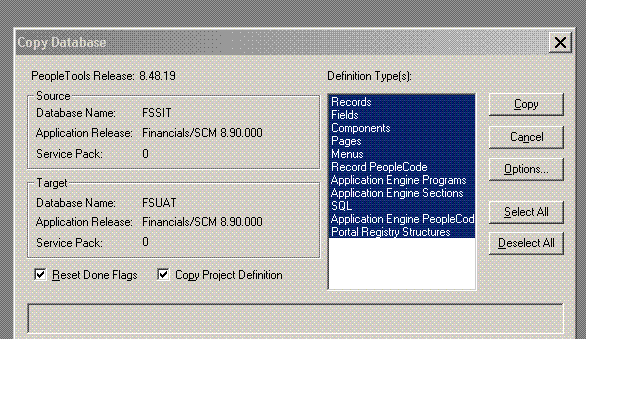Uncheck the Copy Project Definition checkbox
Viewport: 640px width, 400px height.
tap(163, 274)
